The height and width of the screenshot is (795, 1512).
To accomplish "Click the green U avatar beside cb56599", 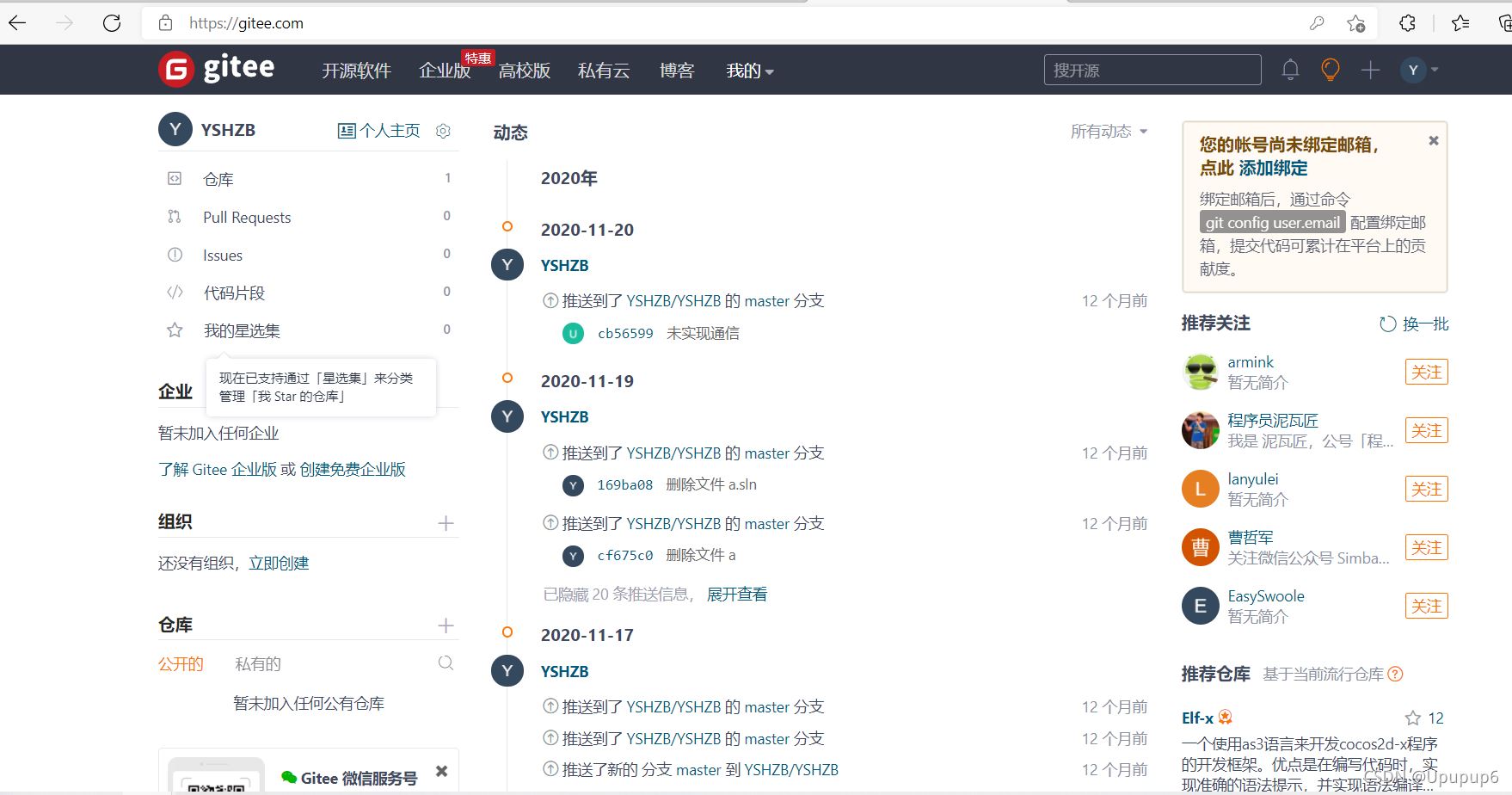I will 573,334.
